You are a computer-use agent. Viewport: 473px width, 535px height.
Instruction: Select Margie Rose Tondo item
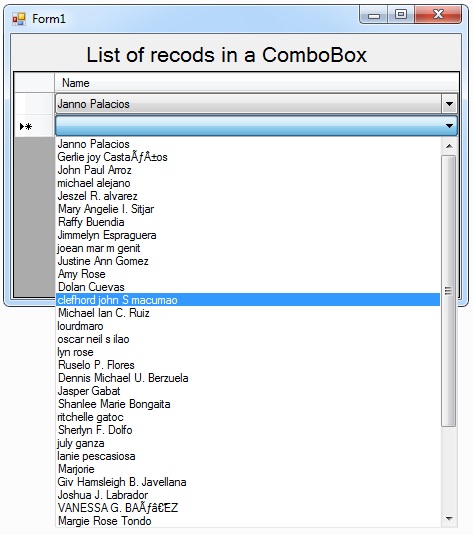(x=248, y=521)
